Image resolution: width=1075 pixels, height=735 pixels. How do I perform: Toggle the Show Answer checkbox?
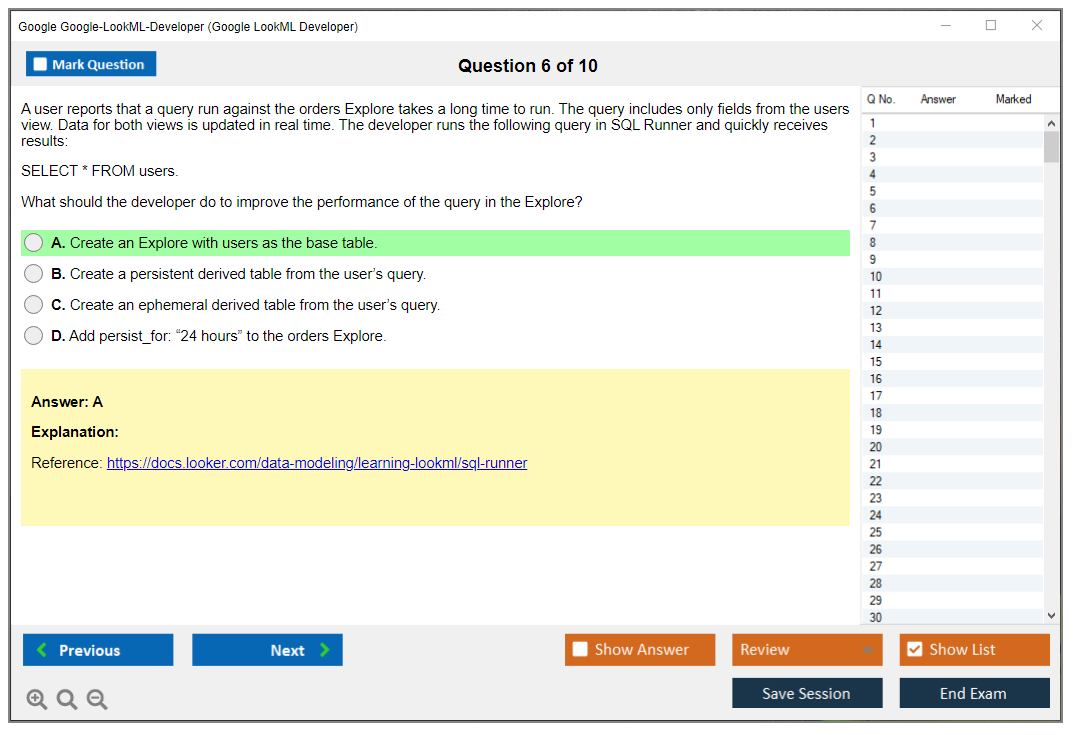click(581, 650)
